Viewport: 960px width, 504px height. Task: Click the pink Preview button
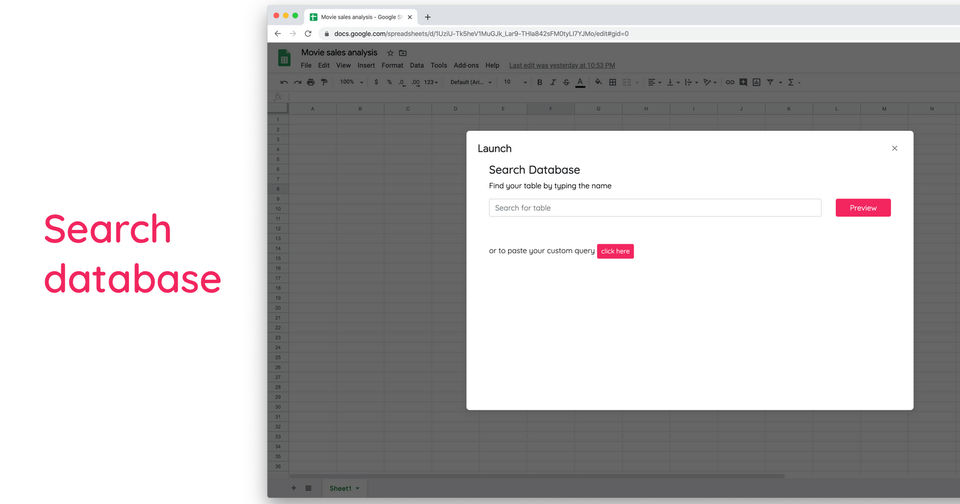[863, 208]
